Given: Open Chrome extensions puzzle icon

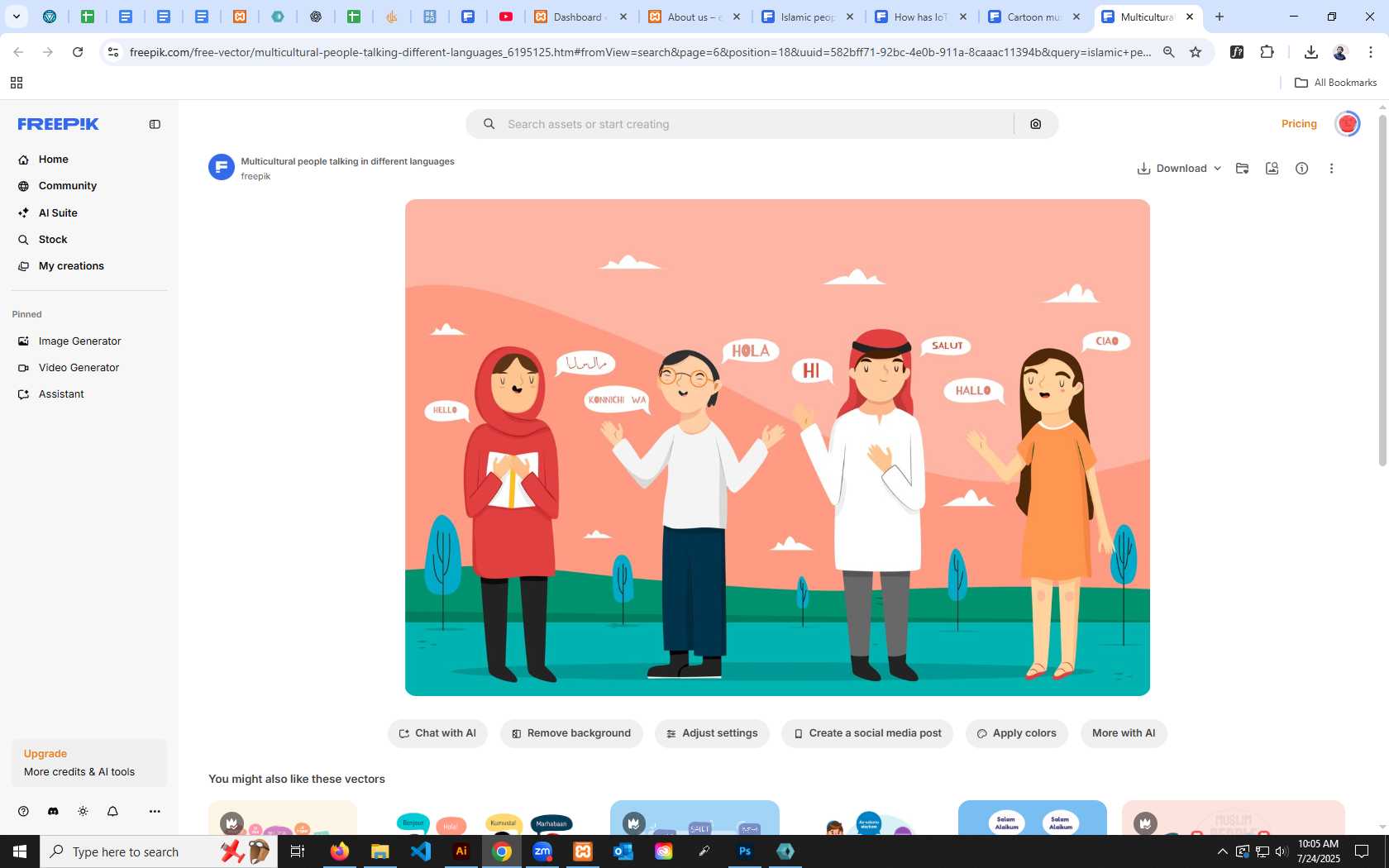Looking at the screenshot, I should (1267, 52).
